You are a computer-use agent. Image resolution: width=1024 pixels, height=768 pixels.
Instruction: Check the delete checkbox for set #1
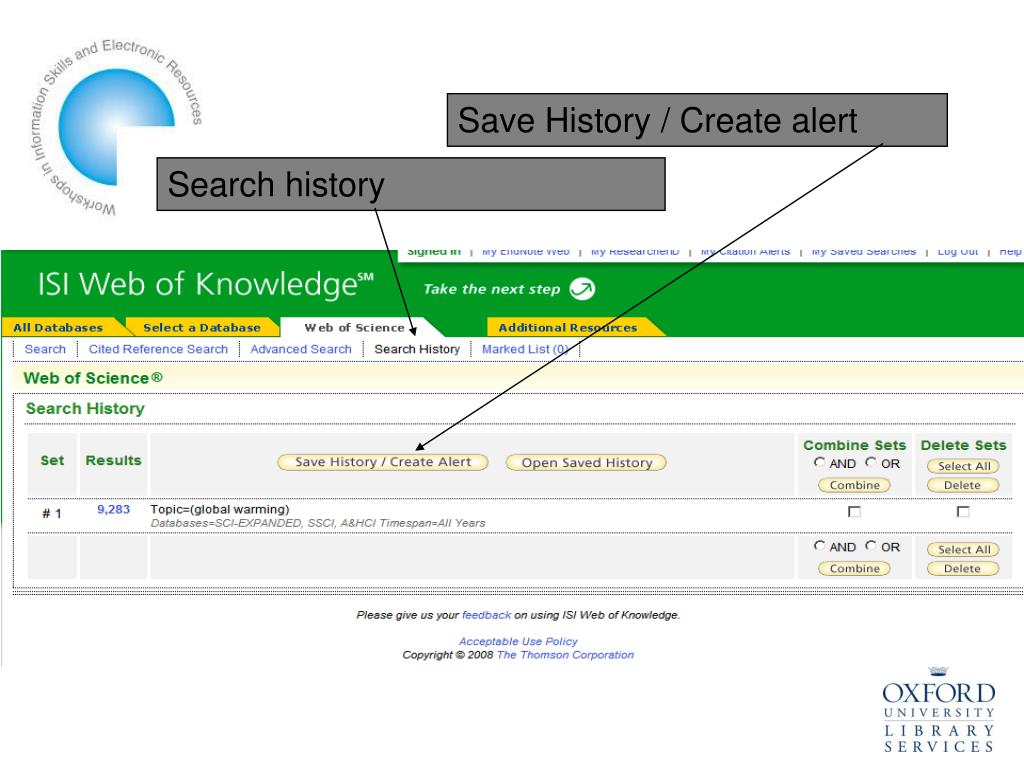tap(963, 511)
